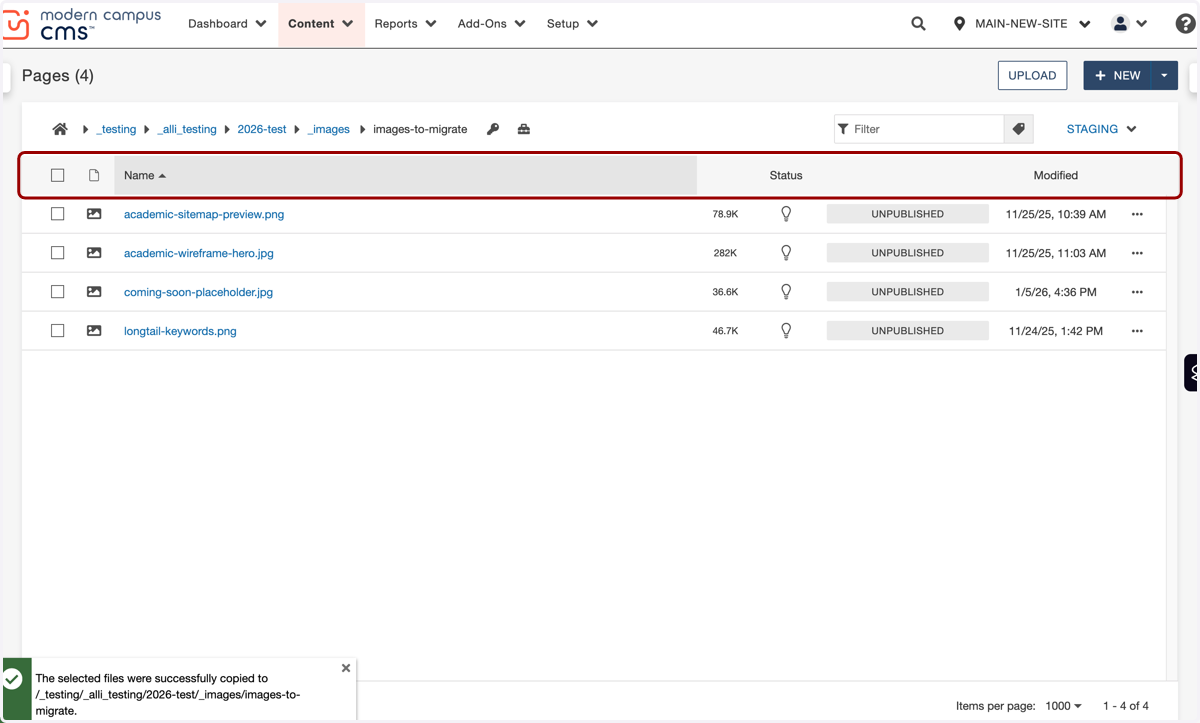Open longtail-keywords.png file link

180,331
